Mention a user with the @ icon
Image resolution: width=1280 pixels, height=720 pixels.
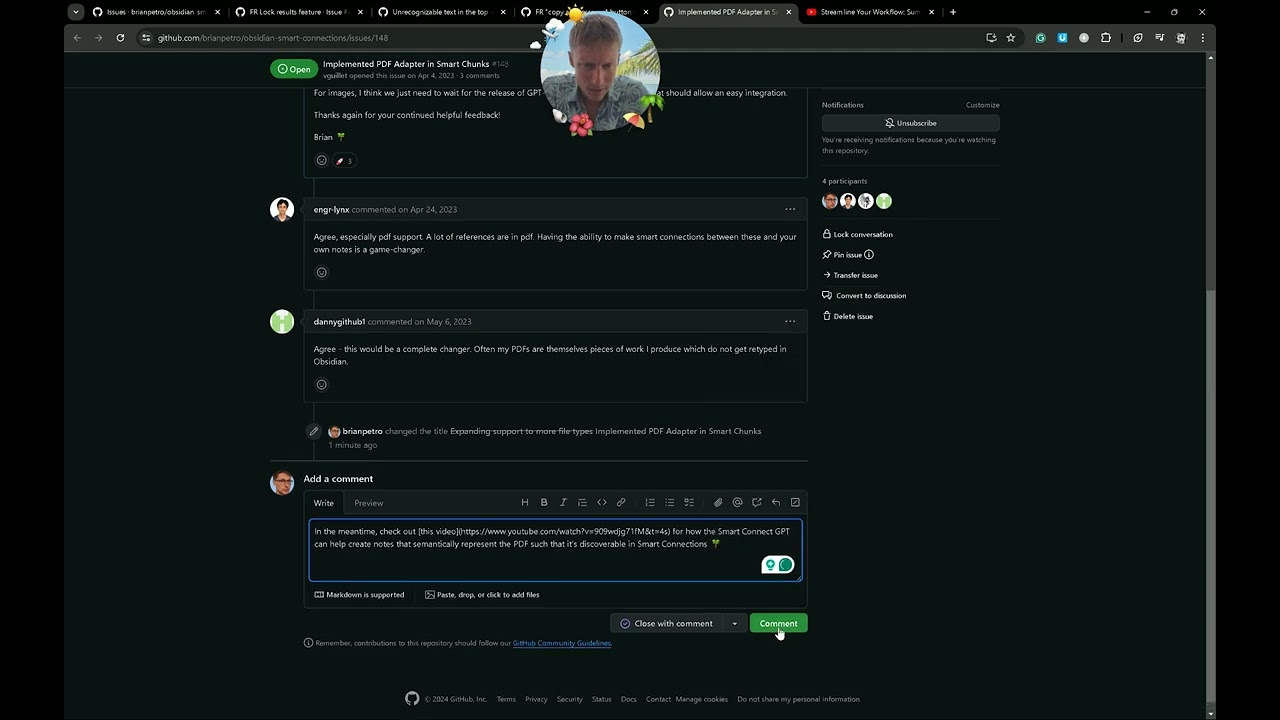737,502
